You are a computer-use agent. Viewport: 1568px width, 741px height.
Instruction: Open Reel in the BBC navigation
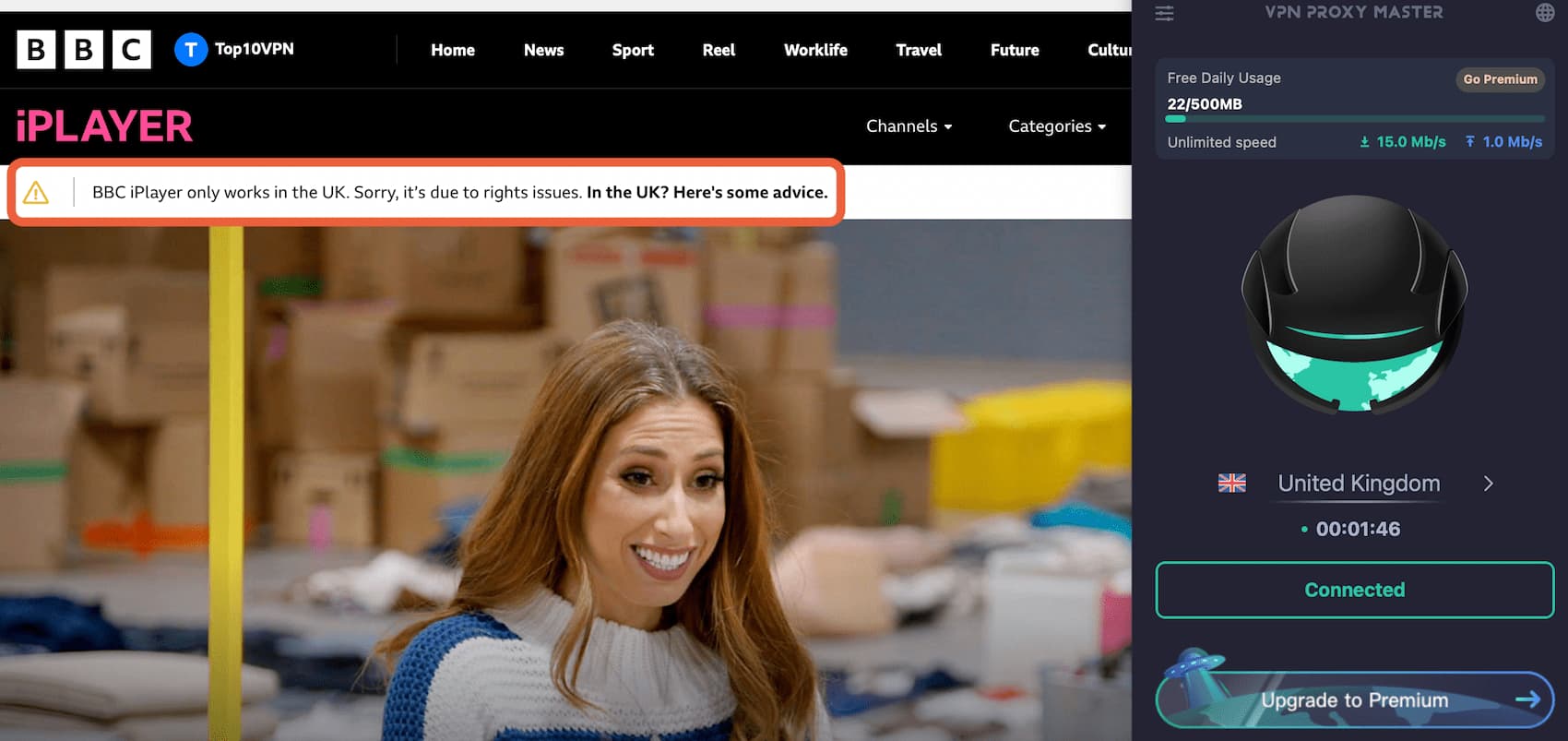(719, 50)
